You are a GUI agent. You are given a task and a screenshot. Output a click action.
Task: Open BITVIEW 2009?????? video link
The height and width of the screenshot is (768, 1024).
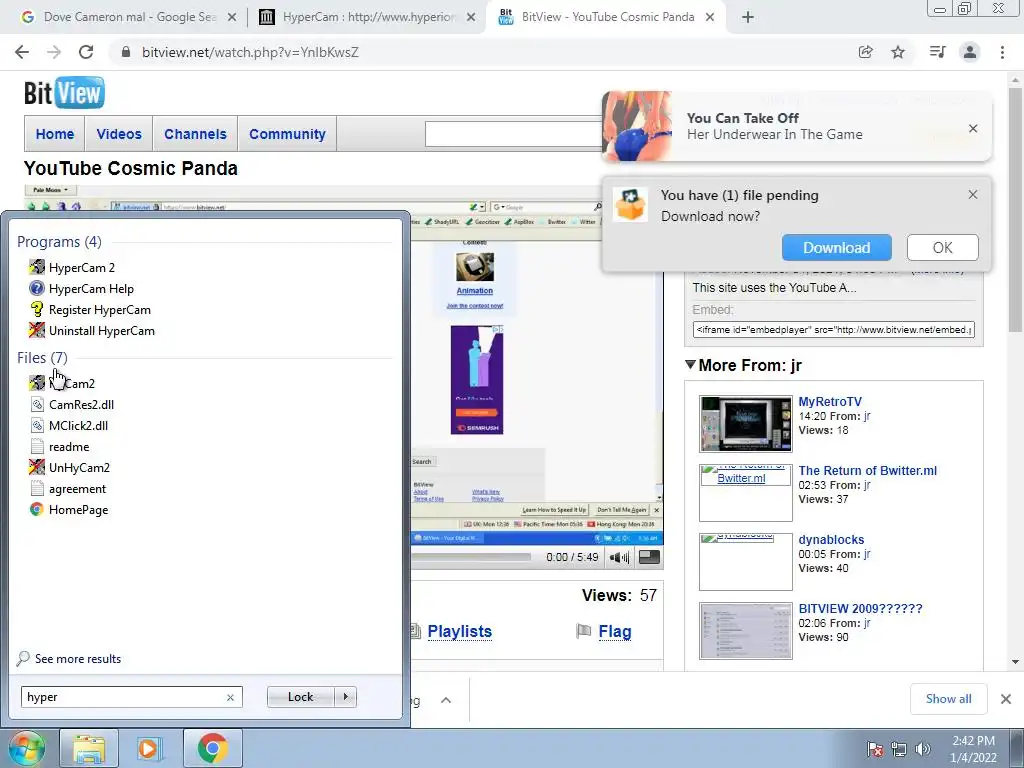tap(860, 609)
